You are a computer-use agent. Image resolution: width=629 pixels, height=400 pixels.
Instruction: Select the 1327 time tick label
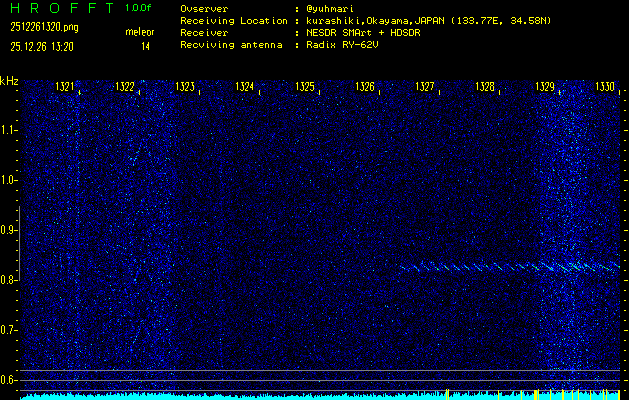click(x=425, y=88)
